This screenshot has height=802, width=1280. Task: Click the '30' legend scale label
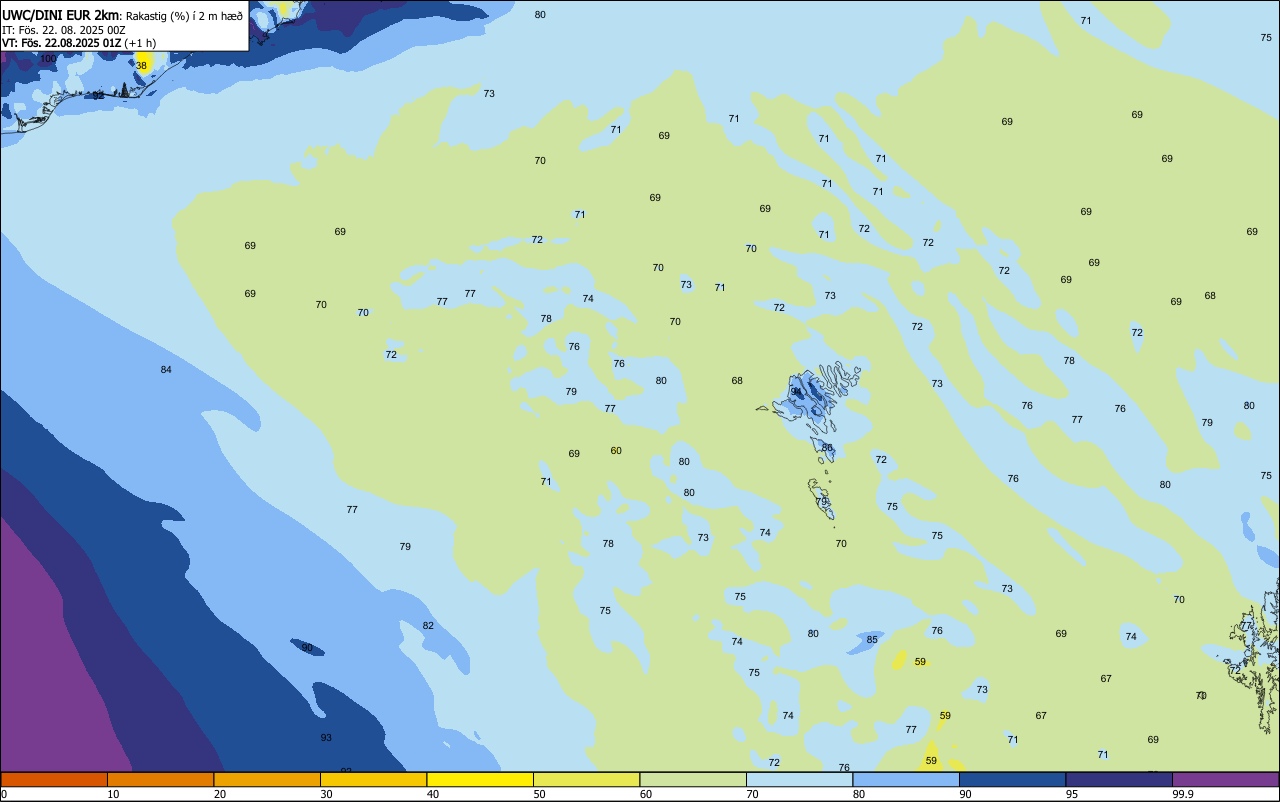pos(326,794)
